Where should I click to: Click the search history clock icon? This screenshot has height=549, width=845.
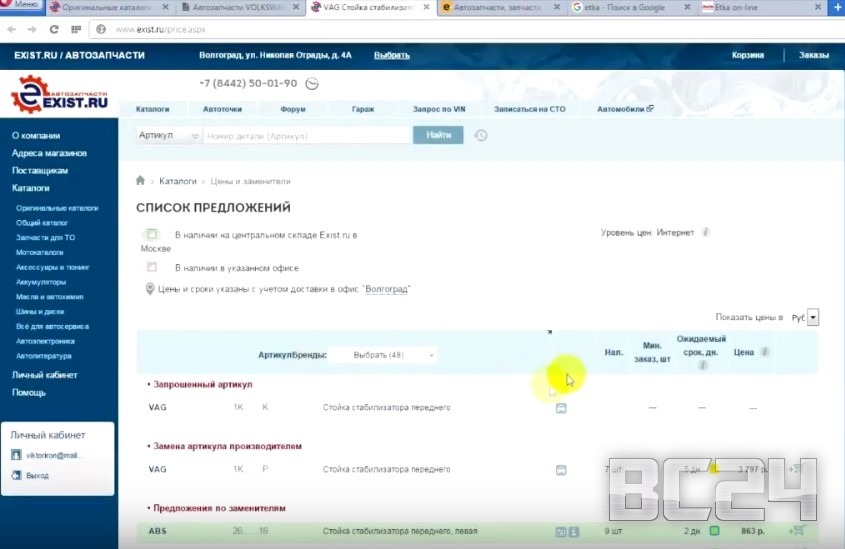[x=481, y=135]
